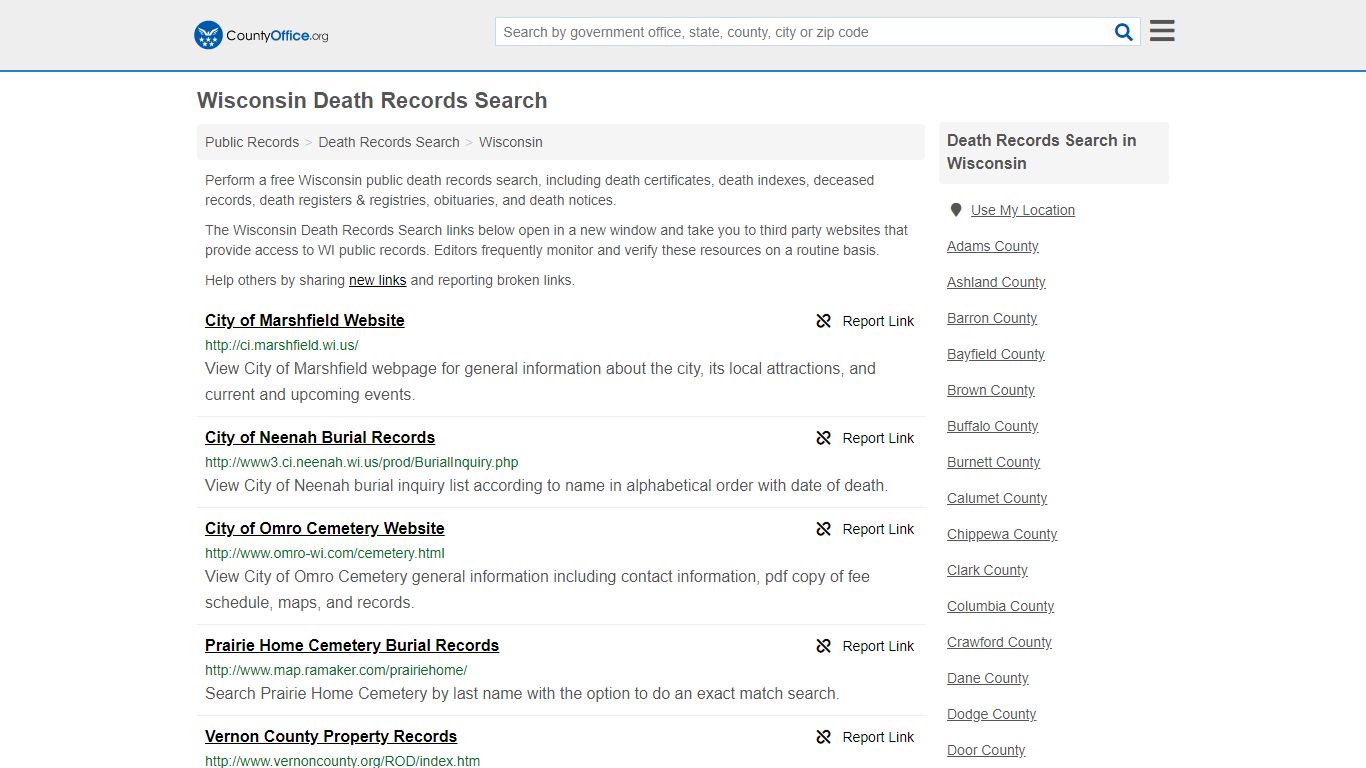Open Barron County death records
1366x768 pixels.
pyautogui.click(x=992, y=318)
